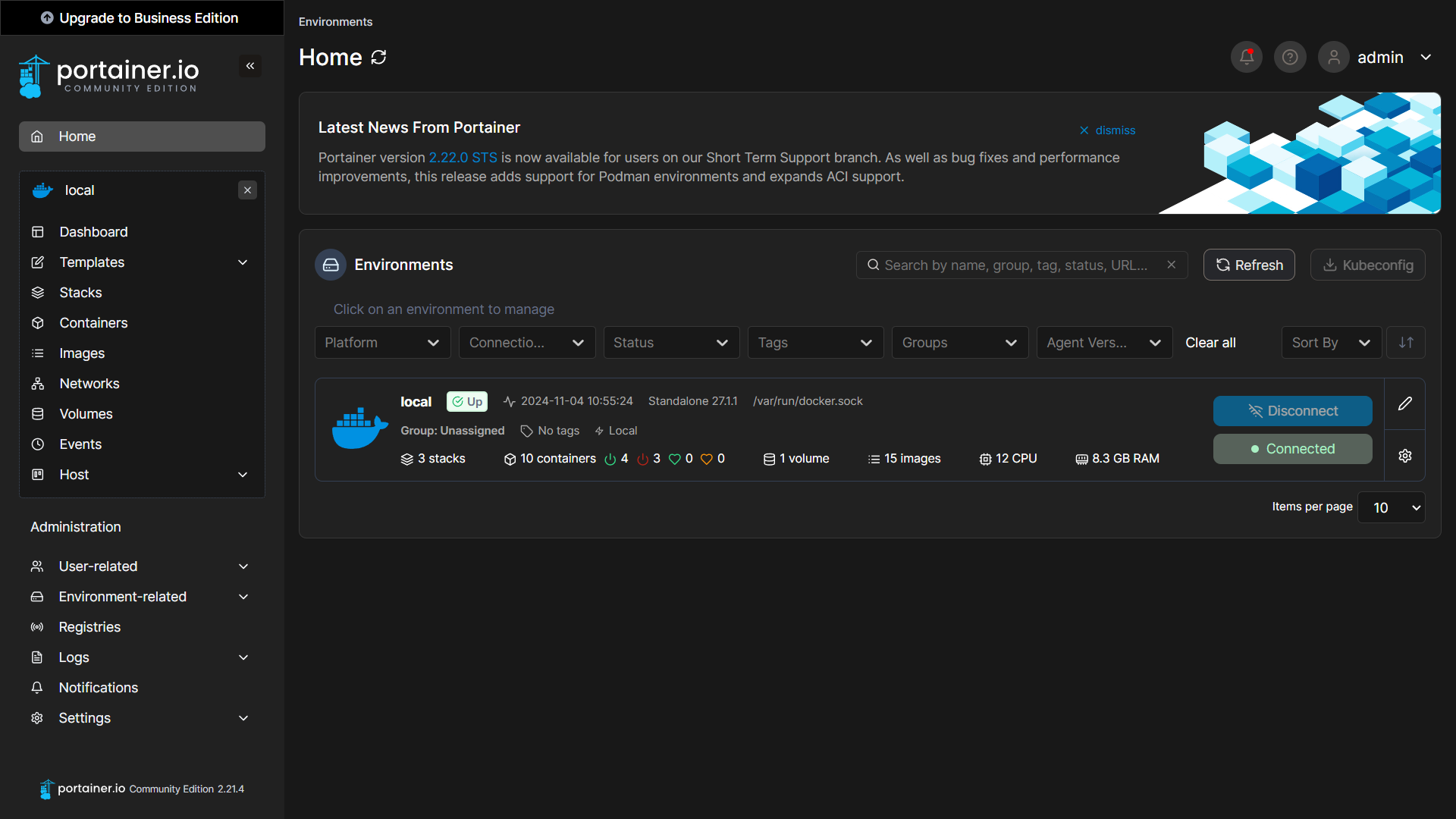Image resolution: width=1456 pixels, height=819 pixels.
Task: Open Volumes in the sidebar
Action: tap(86, 413)
